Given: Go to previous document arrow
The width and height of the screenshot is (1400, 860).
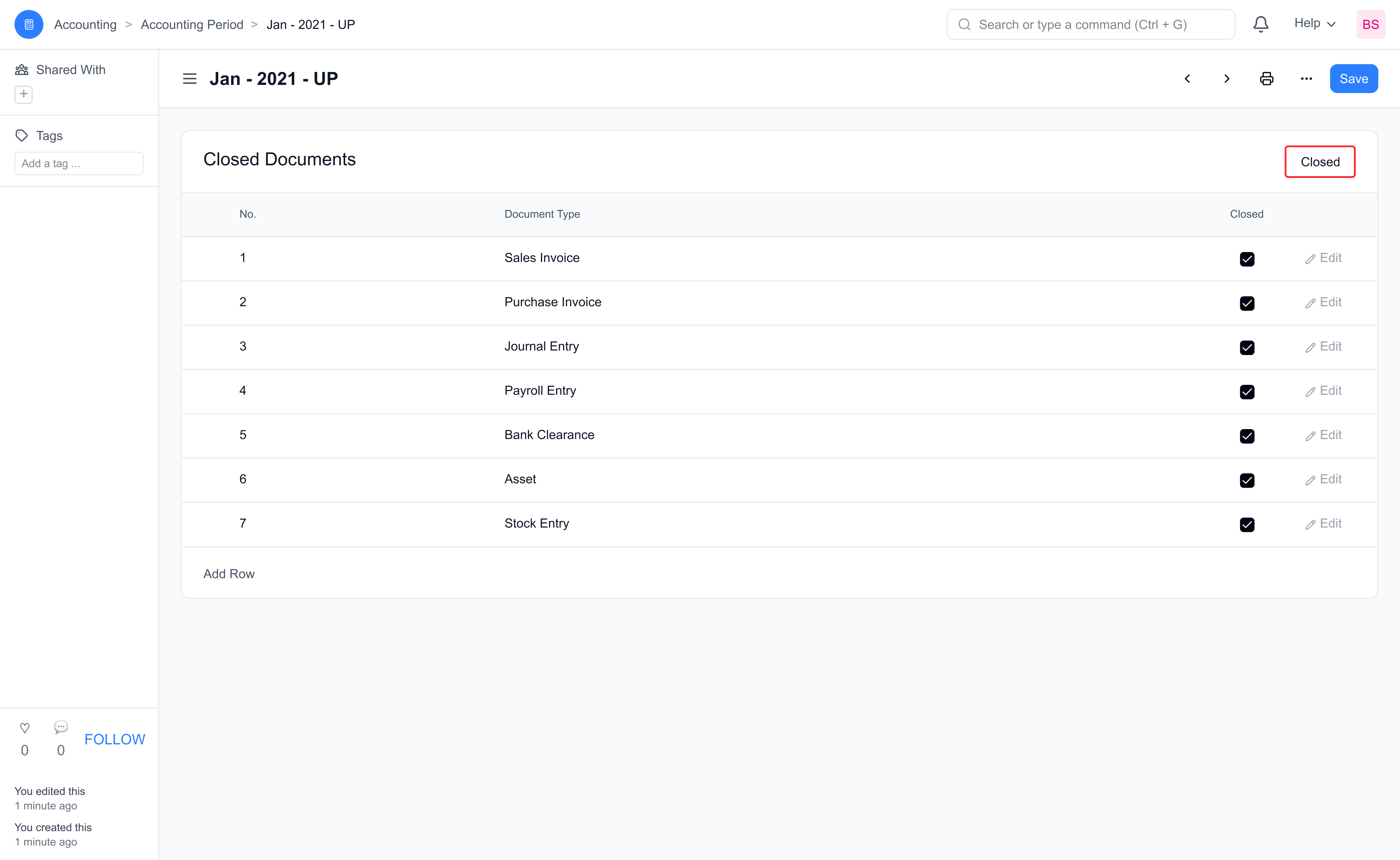Looking at the screenshot, I should pos(1187,79).
